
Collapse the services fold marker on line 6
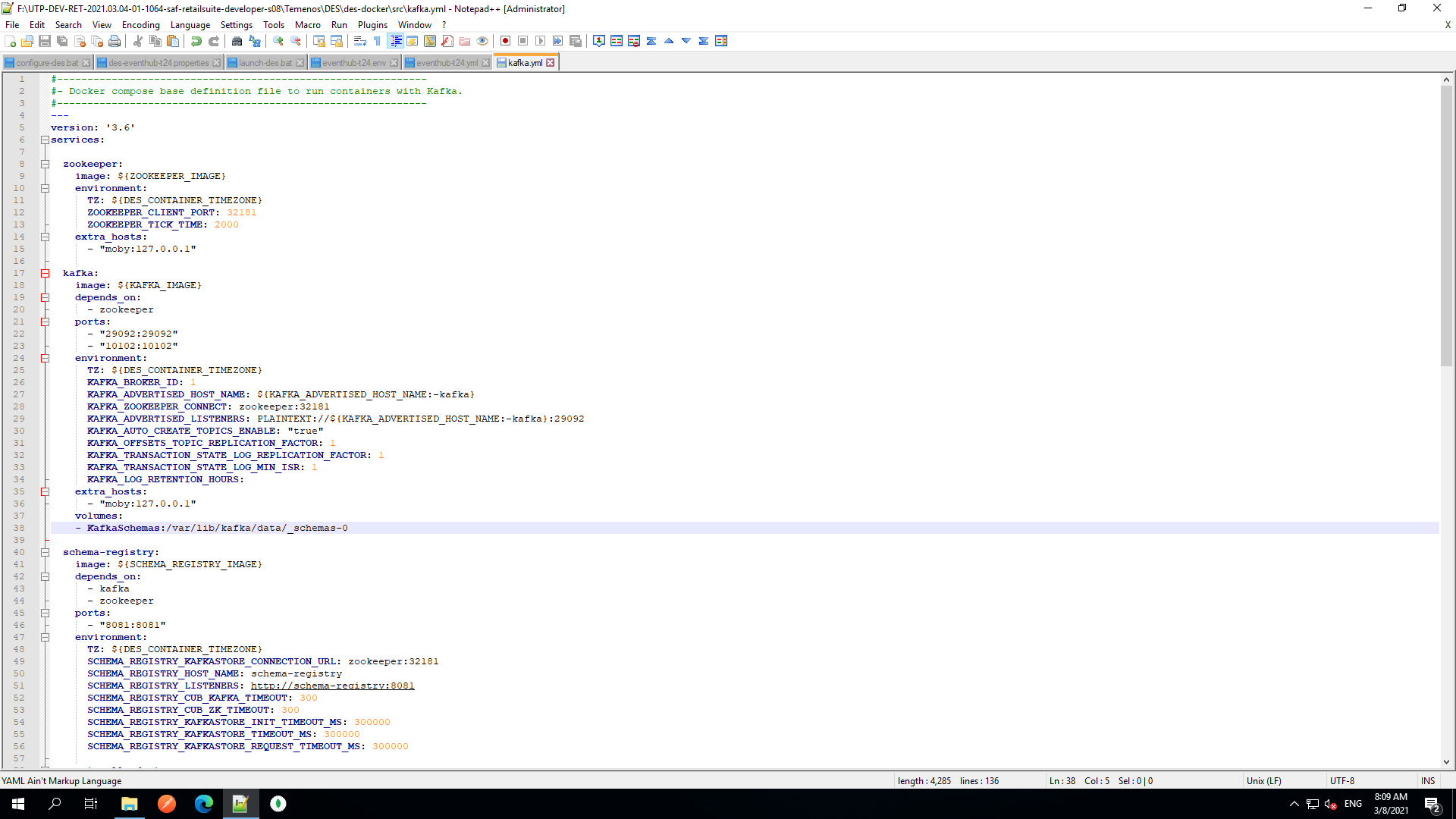pyautogui.click(x=45, y=140)
